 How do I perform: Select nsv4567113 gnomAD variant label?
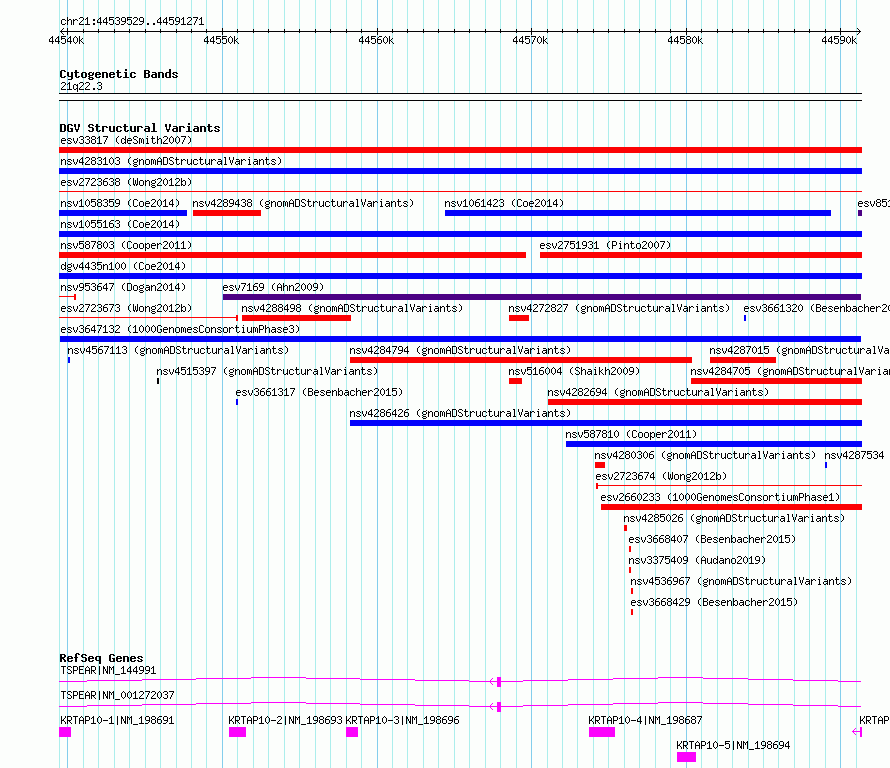tap(178, 350)
